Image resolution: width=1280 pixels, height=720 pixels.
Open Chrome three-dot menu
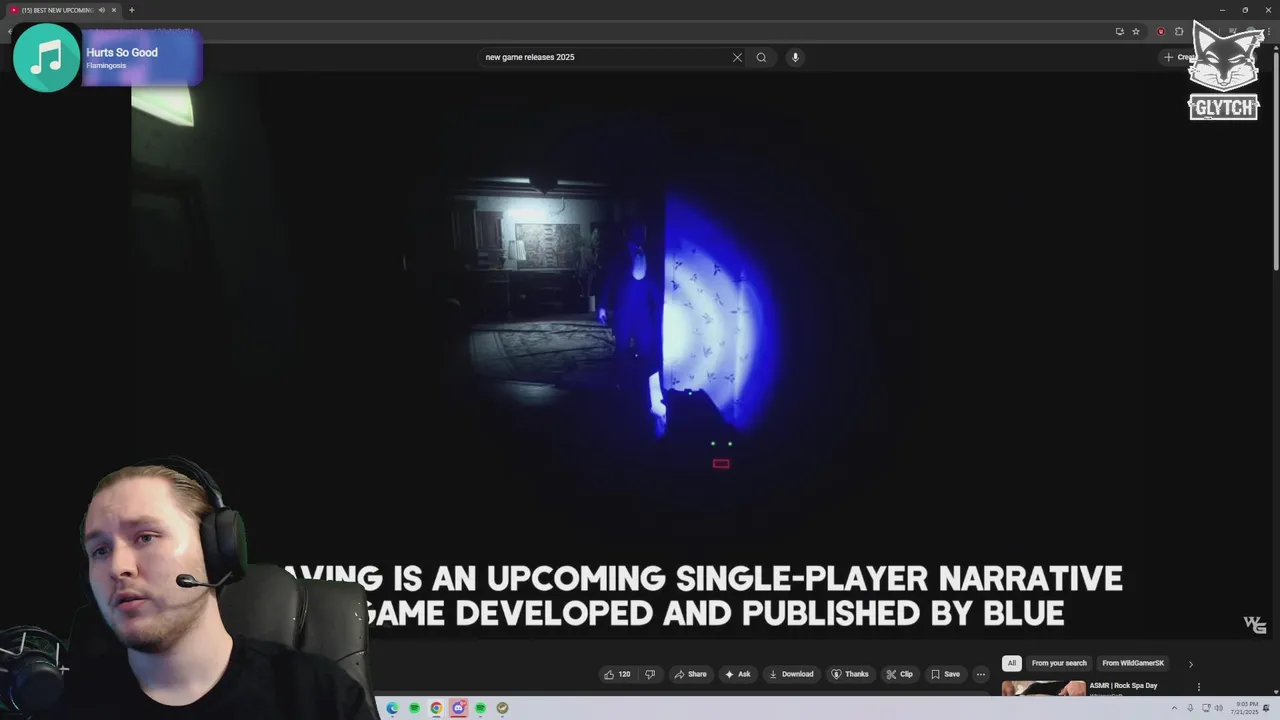coord(1268,31)
